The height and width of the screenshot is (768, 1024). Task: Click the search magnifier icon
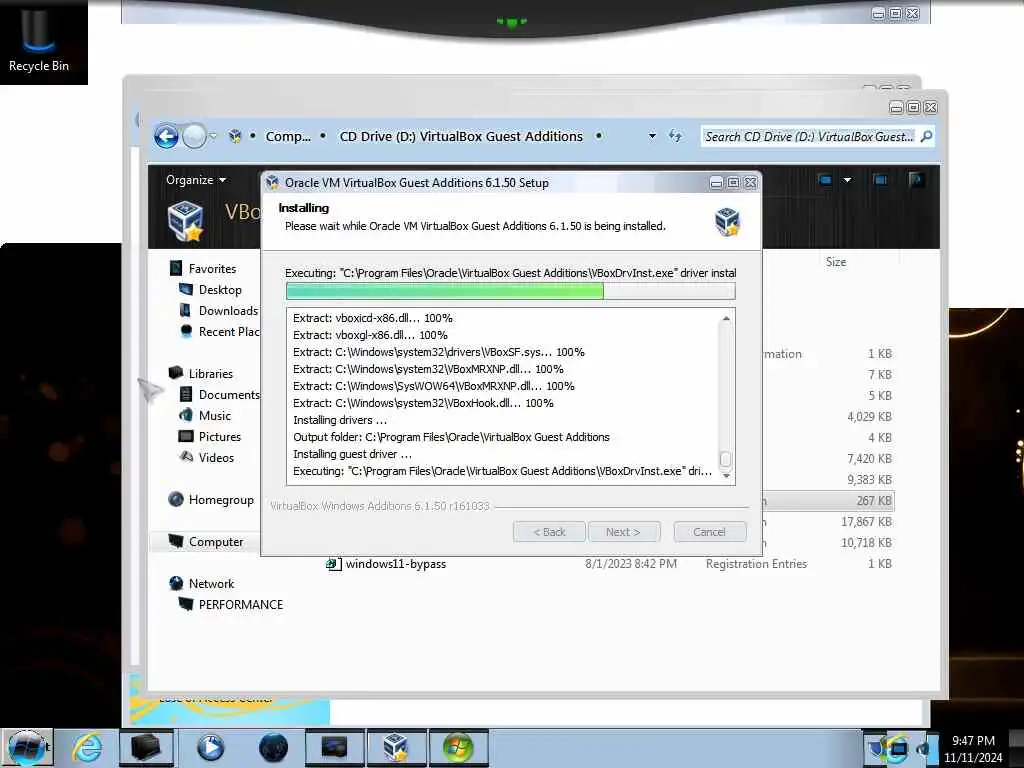926,136
